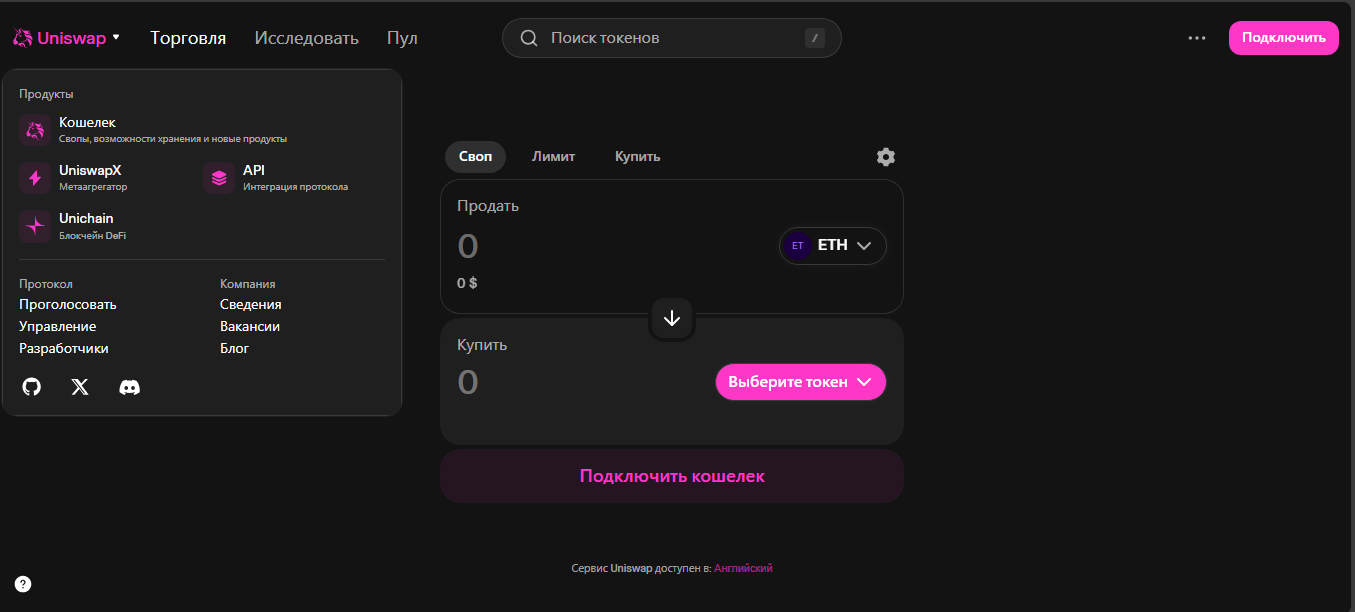The image size is (1355, 612).
Task: Open the X (Twitter) social icon
Action: (x=80, y=387)
